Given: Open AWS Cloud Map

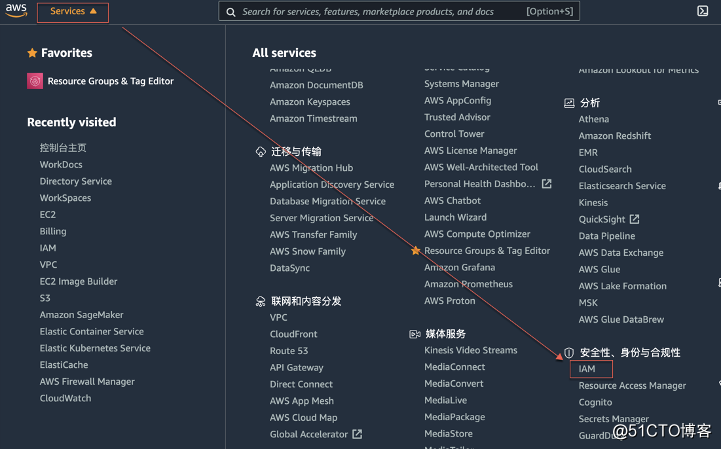Looking at the screenshot, I should (303, 418).
